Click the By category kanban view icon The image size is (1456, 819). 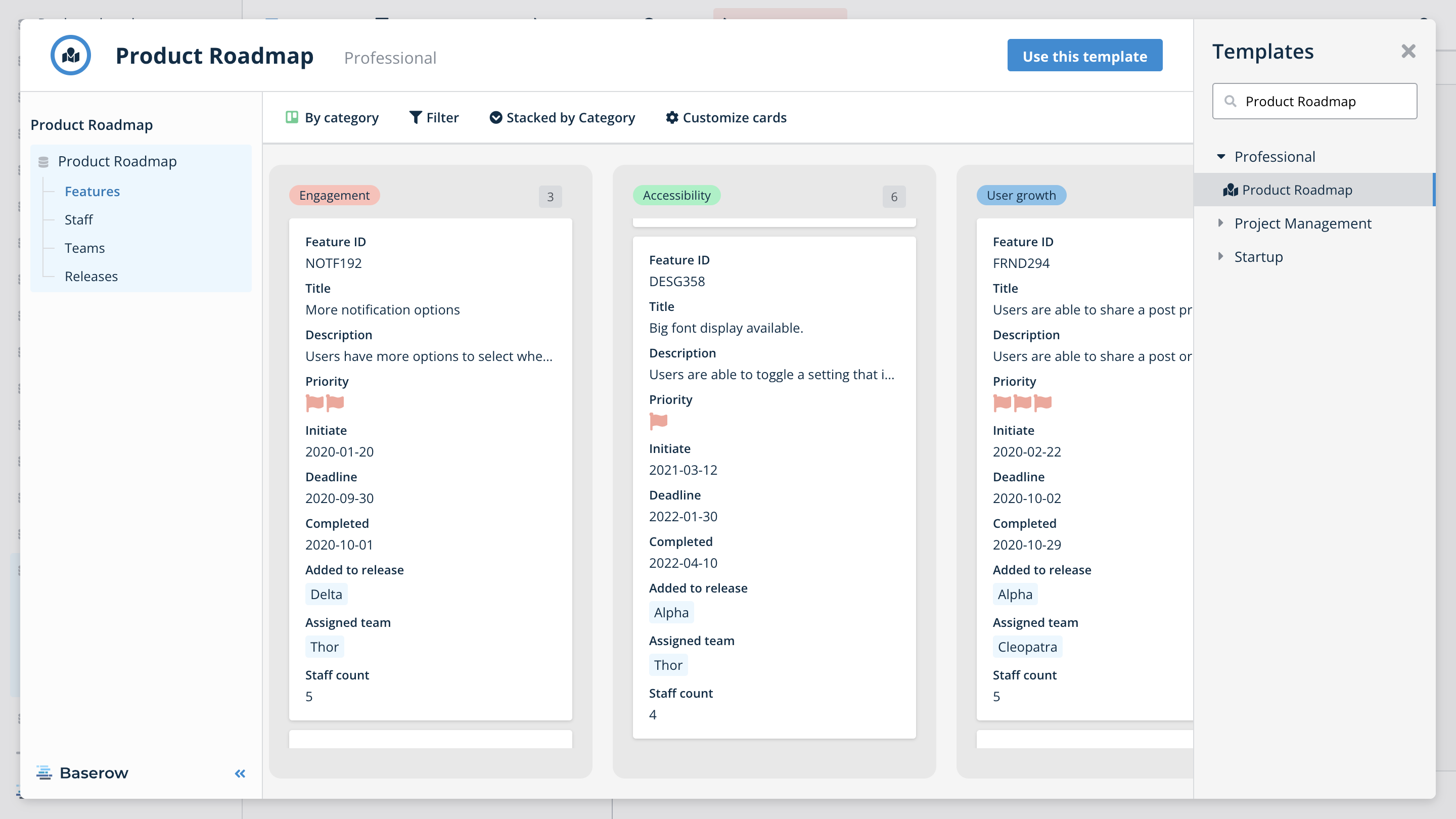[x=292, y=116]
